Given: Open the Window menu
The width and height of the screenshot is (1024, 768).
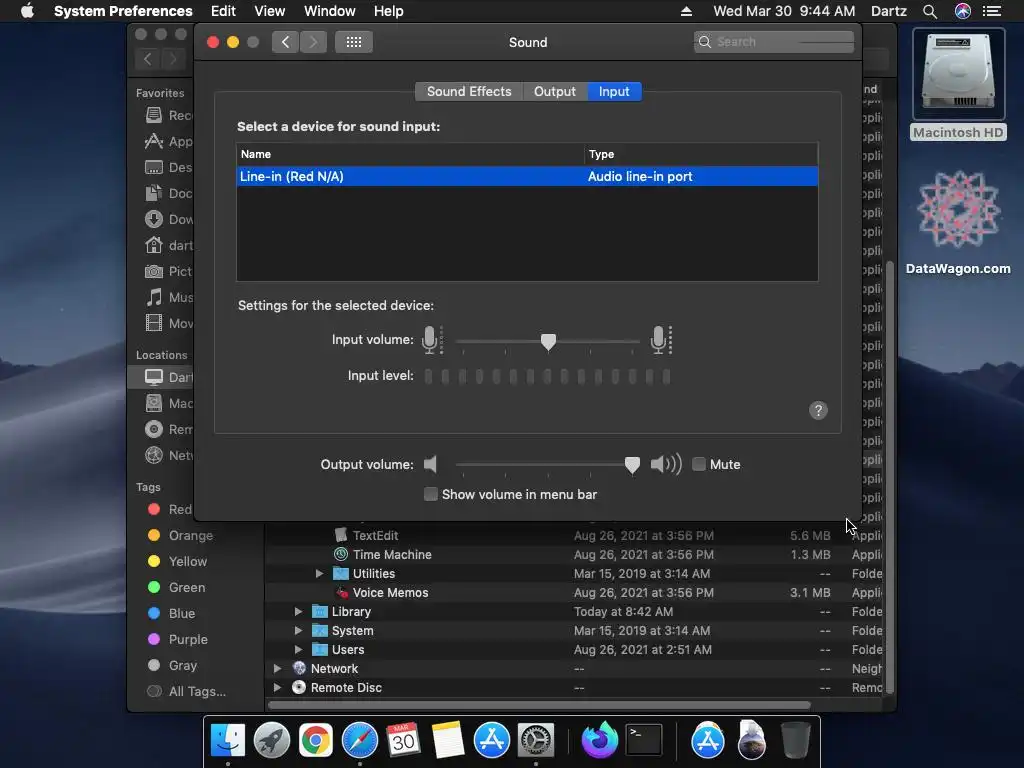Looking at the screenshot, I should tap(330, 11).
